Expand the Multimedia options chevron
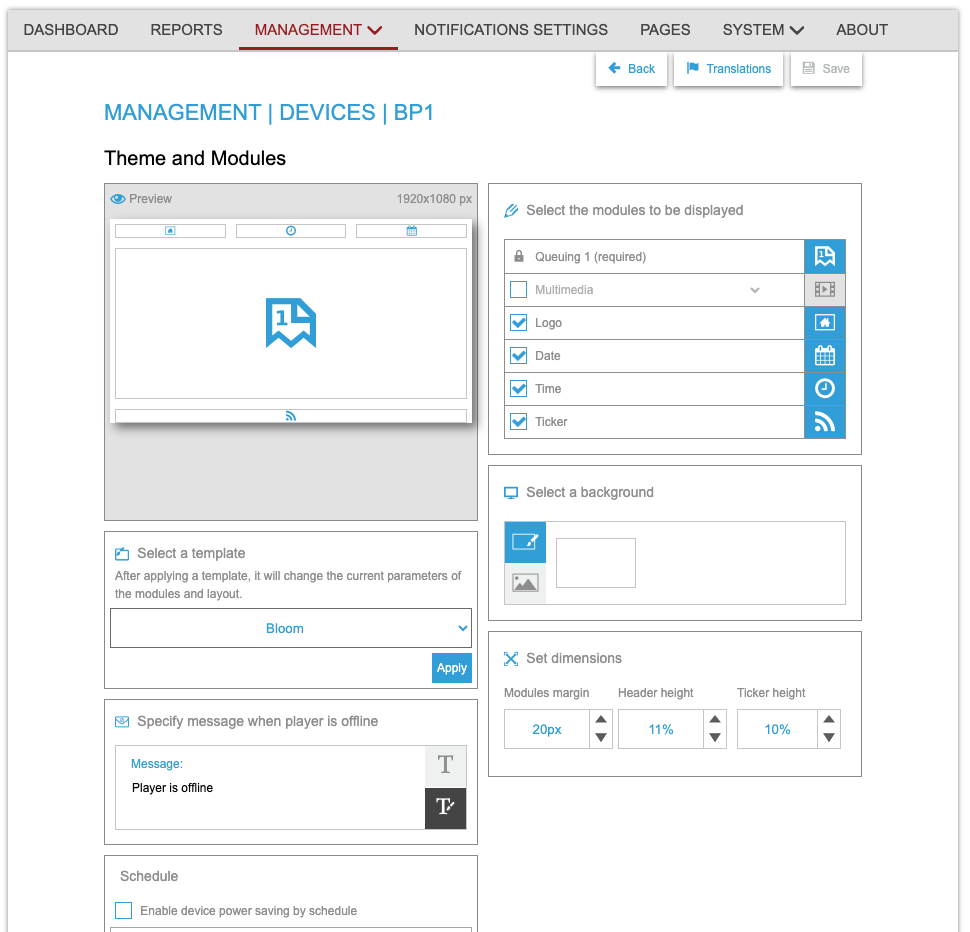Screen dimensions: 970x932 click(755, 290)
